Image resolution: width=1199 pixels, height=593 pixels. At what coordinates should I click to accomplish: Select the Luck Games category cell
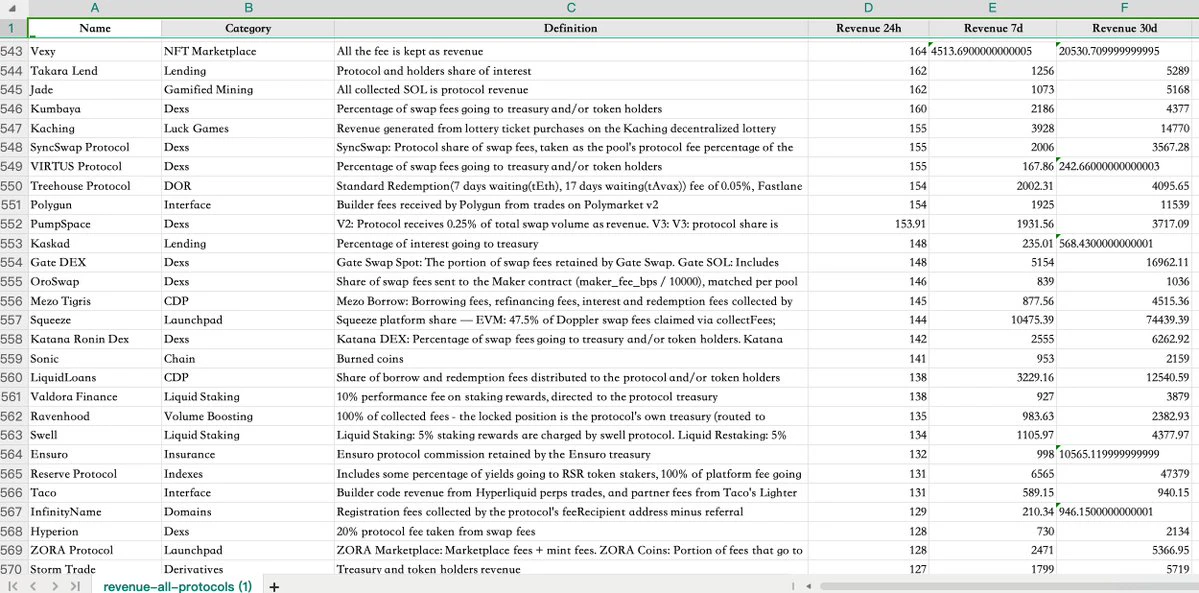tap(248, 129)
